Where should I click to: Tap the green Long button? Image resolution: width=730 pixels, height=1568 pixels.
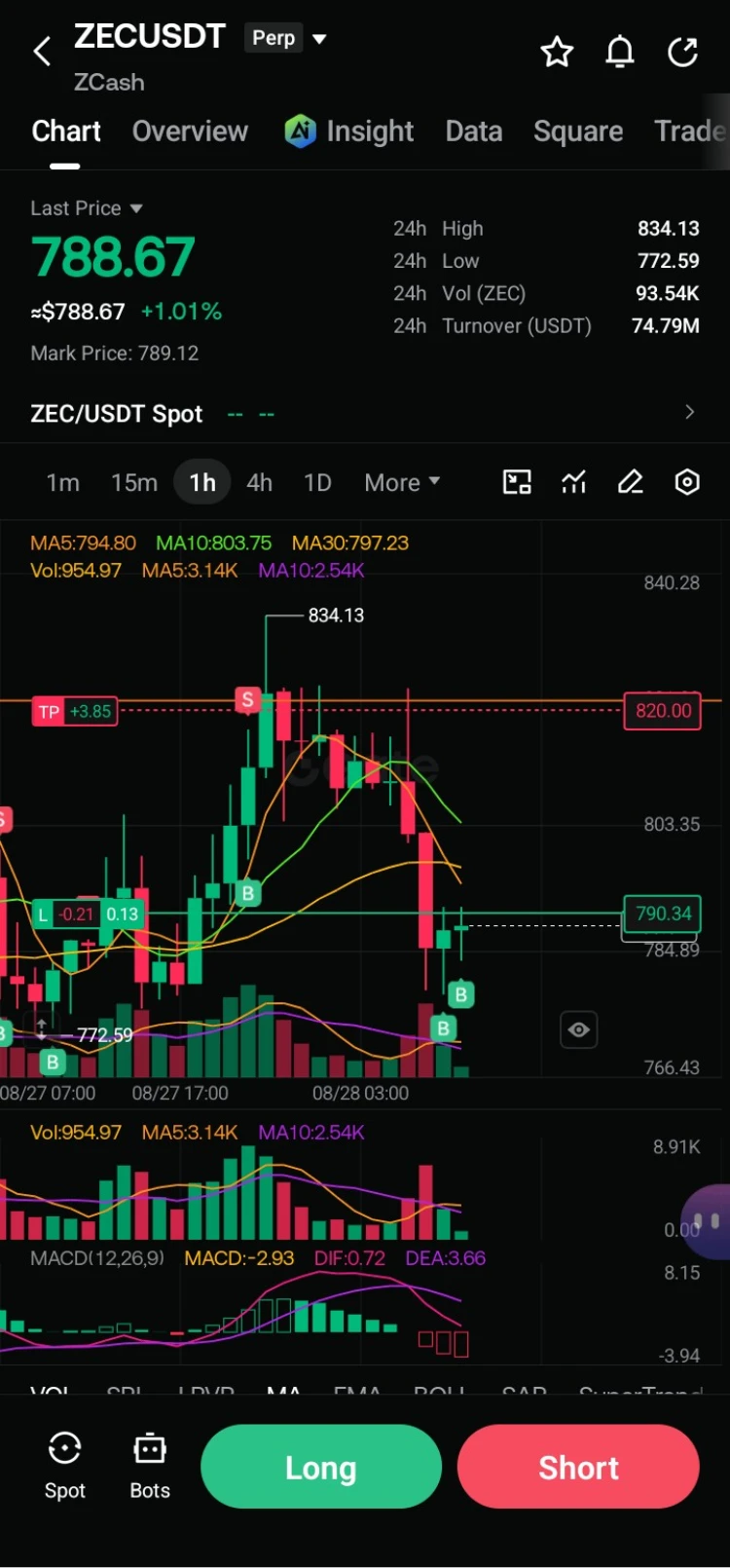[321, 1467]
